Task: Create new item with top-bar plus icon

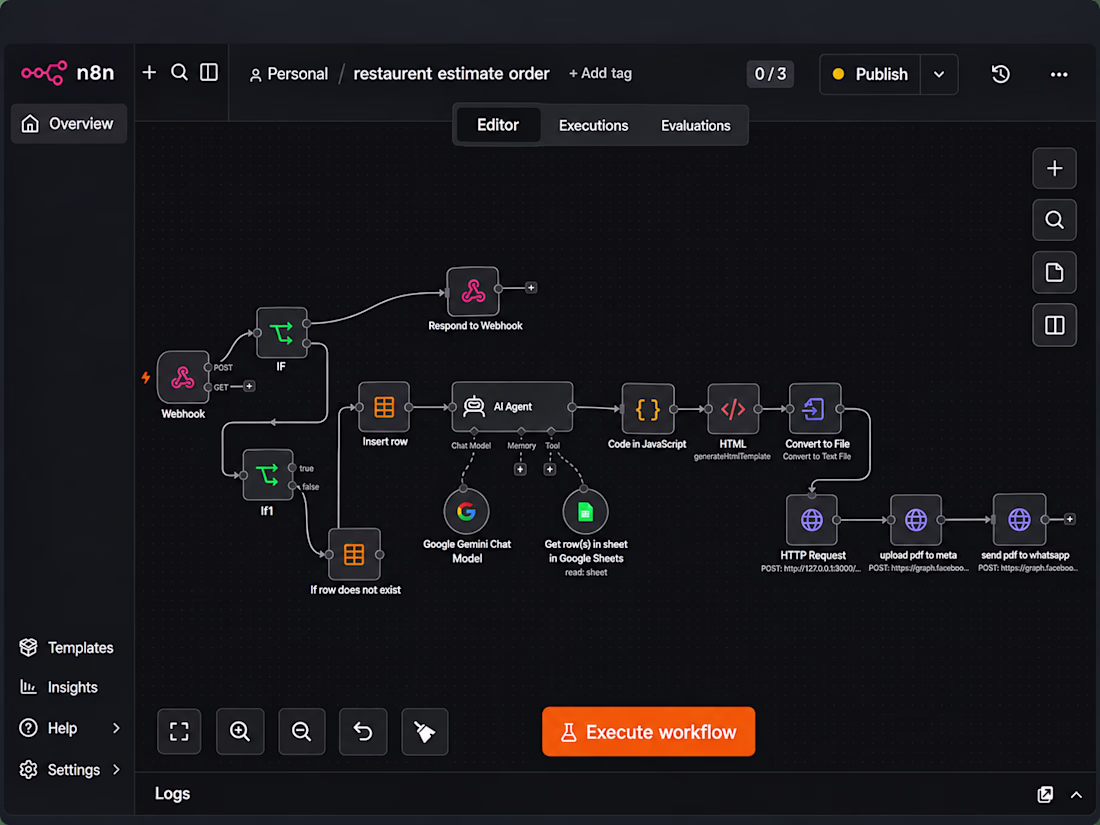Action: (x=149, y=72)
